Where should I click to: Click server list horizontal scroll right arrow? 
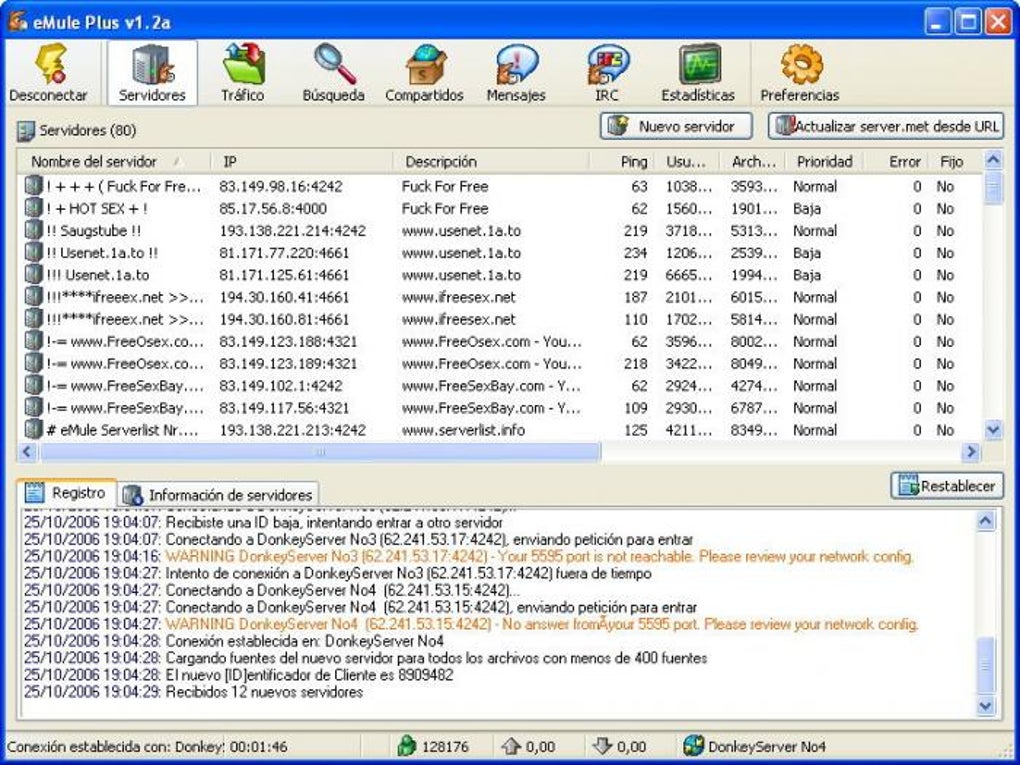(971, 451)
